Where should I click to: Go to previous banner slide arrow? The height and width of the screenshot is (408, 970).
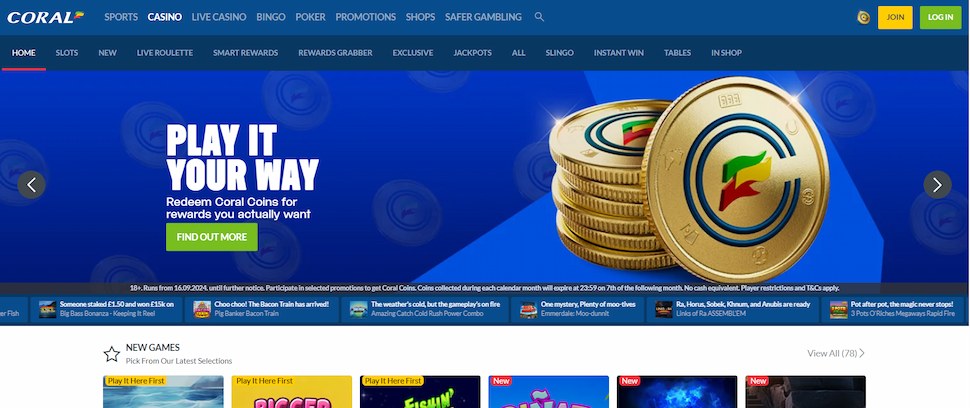point(32,184)
